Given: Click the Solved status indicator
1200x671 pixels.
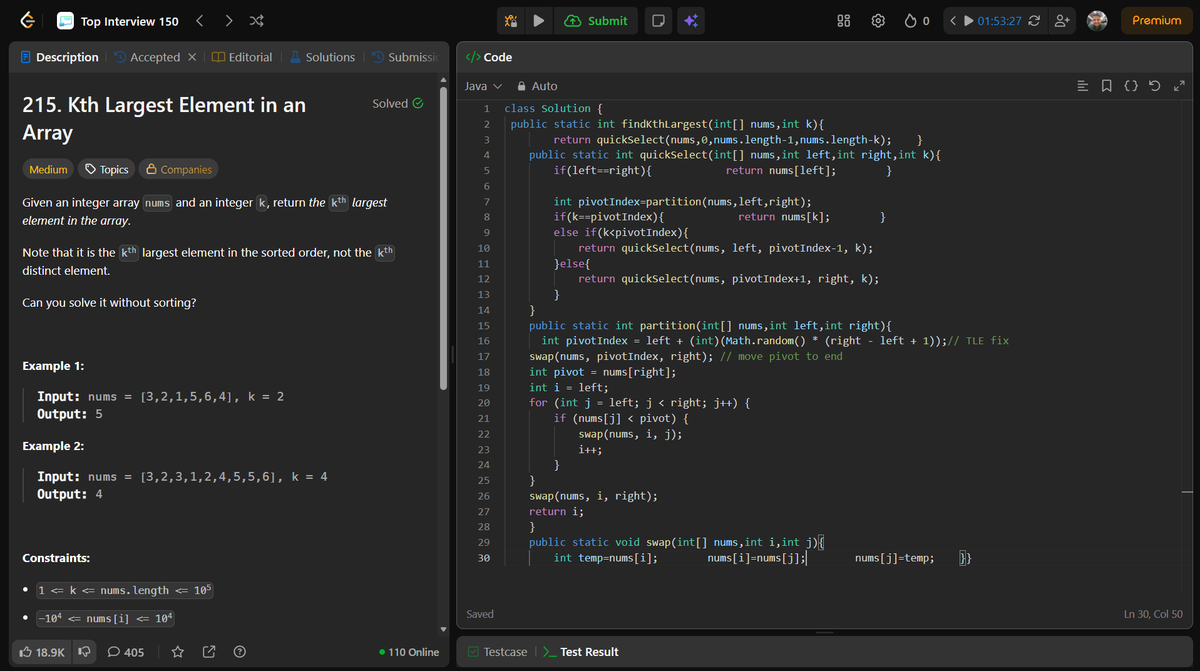Looking at the screenshot, I should pos(397,103).
